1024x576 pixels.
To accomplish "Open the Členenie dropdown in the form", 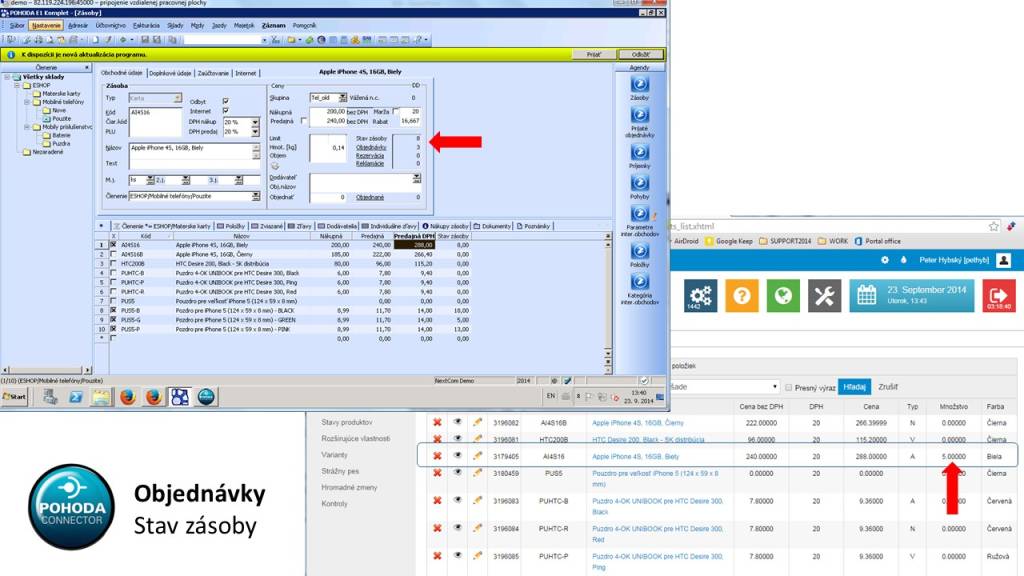I will pyautogui.click(x=255, y=196).
